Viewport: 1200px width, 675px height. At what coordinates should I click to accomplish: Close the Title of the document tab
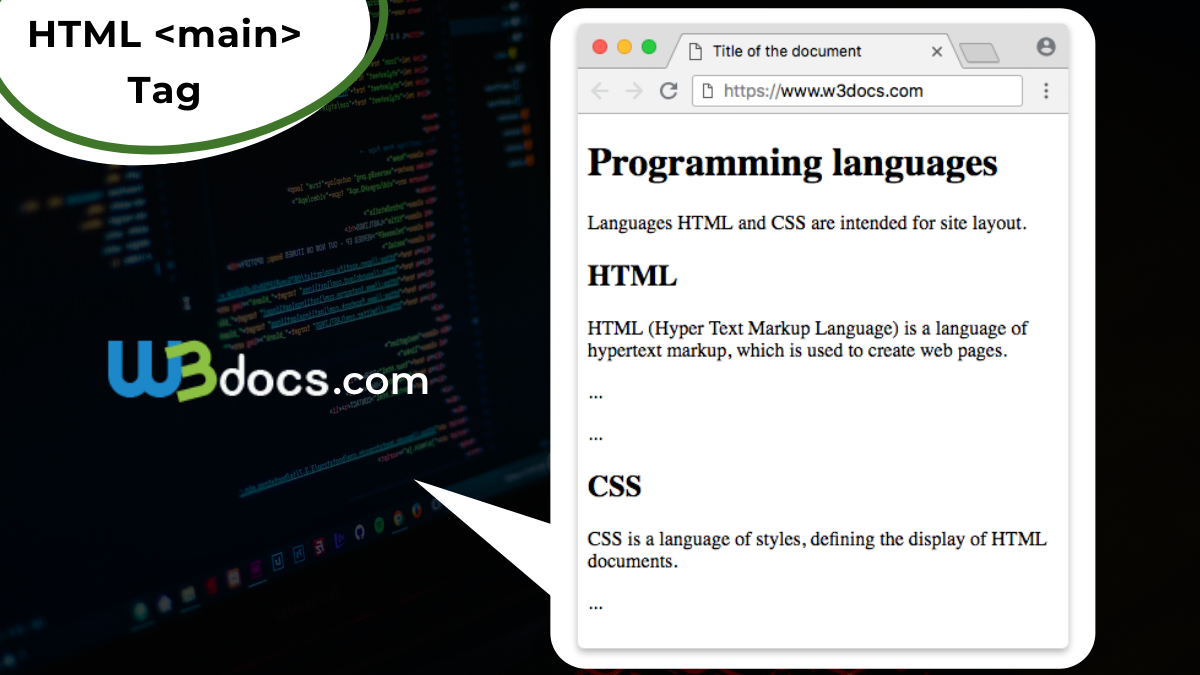(937, 51)
